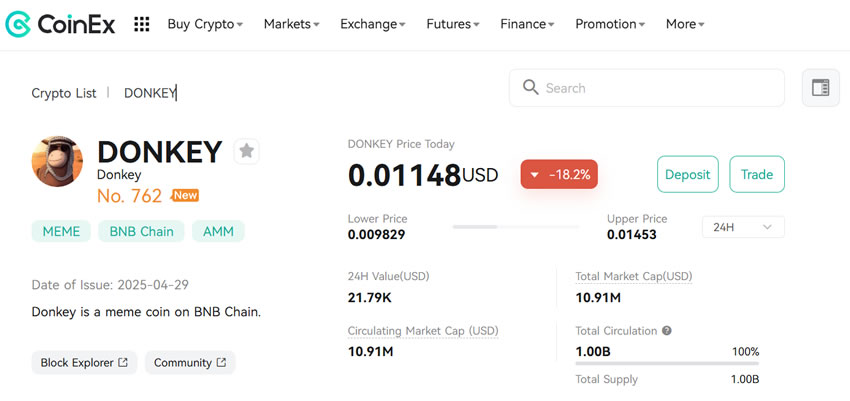
Task: Open the Futures menu
Action: (453, 24)
